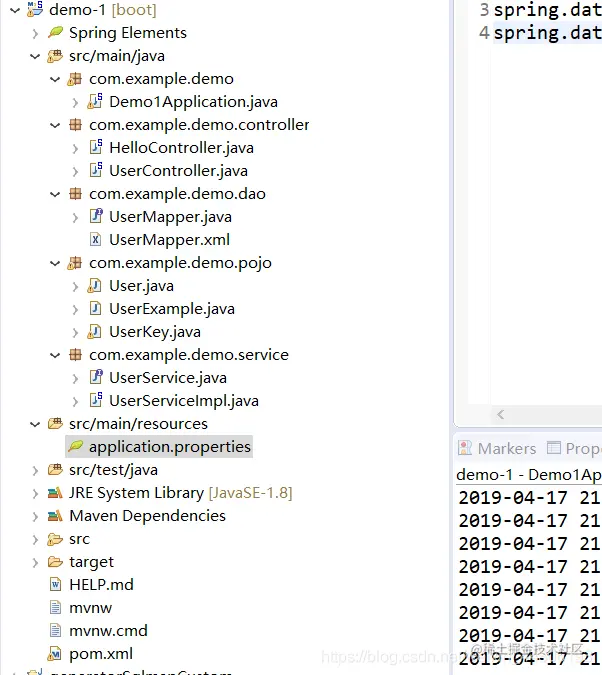Select the plain src folder entry
Viewport: 602px width, 675px height.
[x=79, y=539]
